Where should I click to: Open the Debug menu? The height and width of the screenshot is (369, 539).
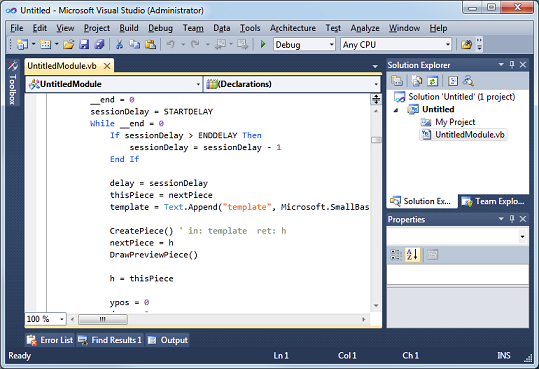(x=161, y=28)
